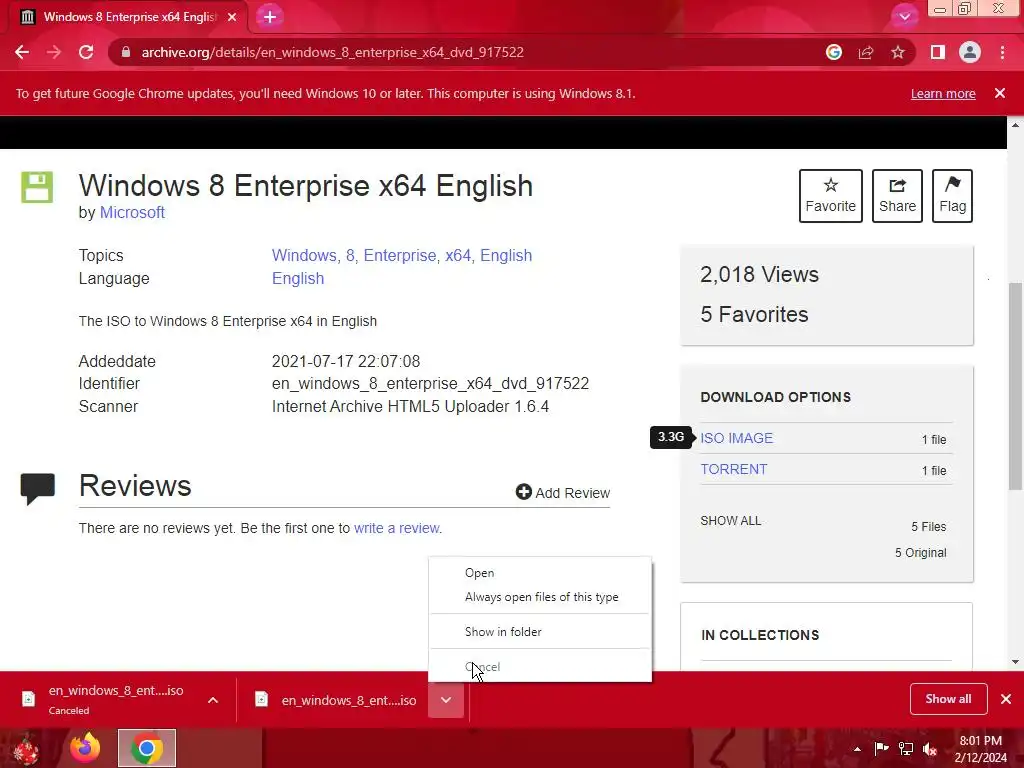Open a new tab with plus button
This screenshot has width=1024, height=768.
(x=270, y=17)
